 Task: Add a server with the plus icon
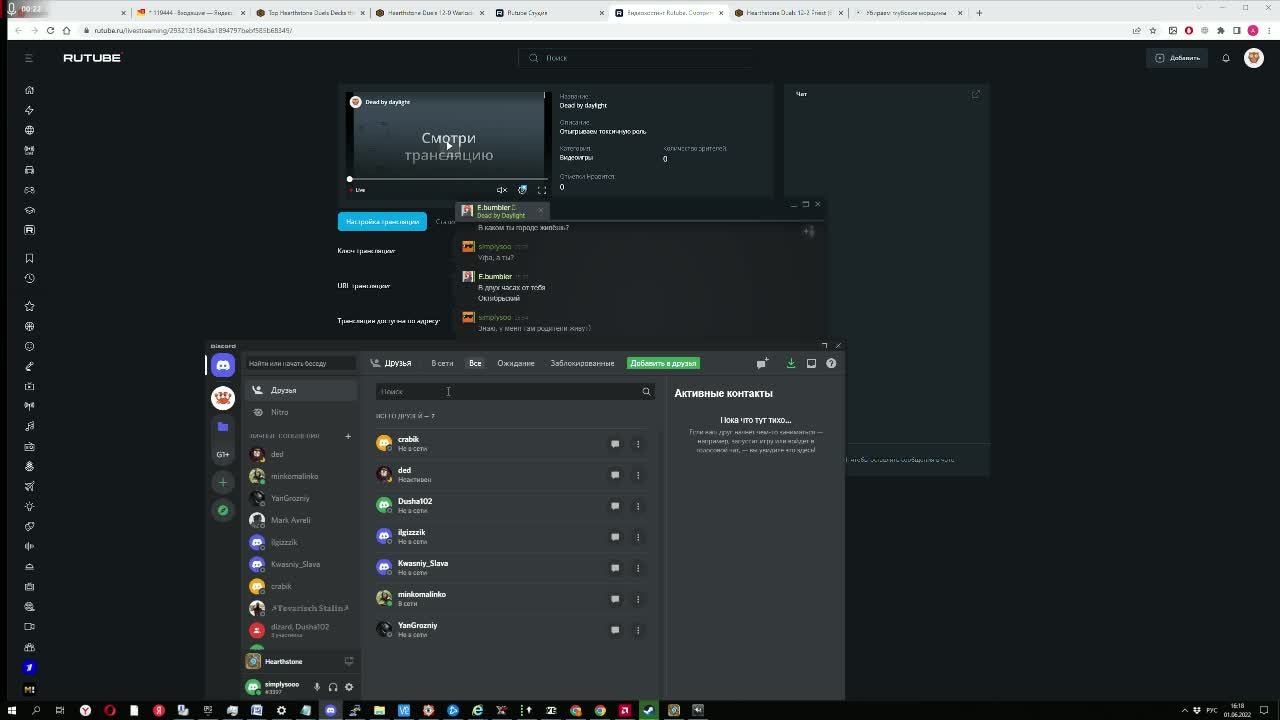[223, 482]
